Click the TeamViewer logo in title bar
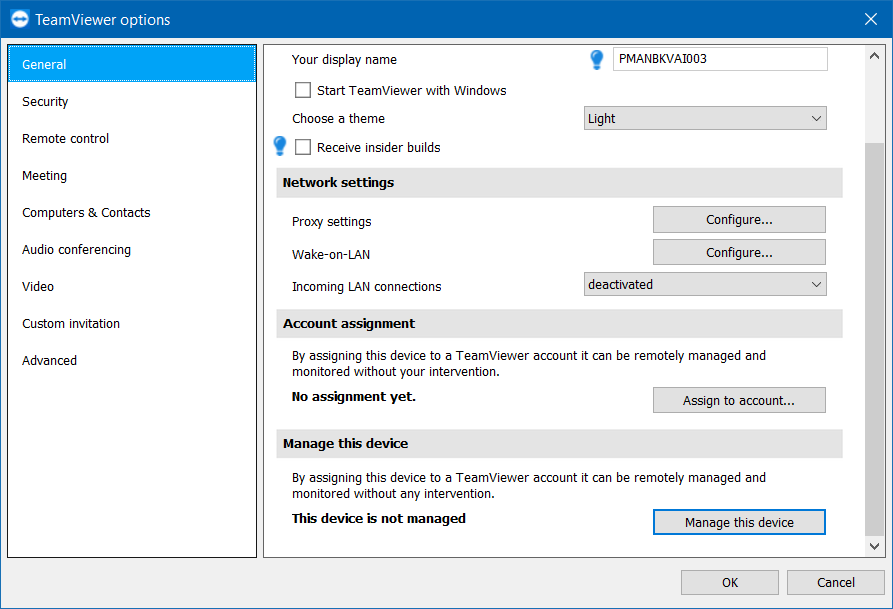The image size is (893, 609). [x=20, y=19]
